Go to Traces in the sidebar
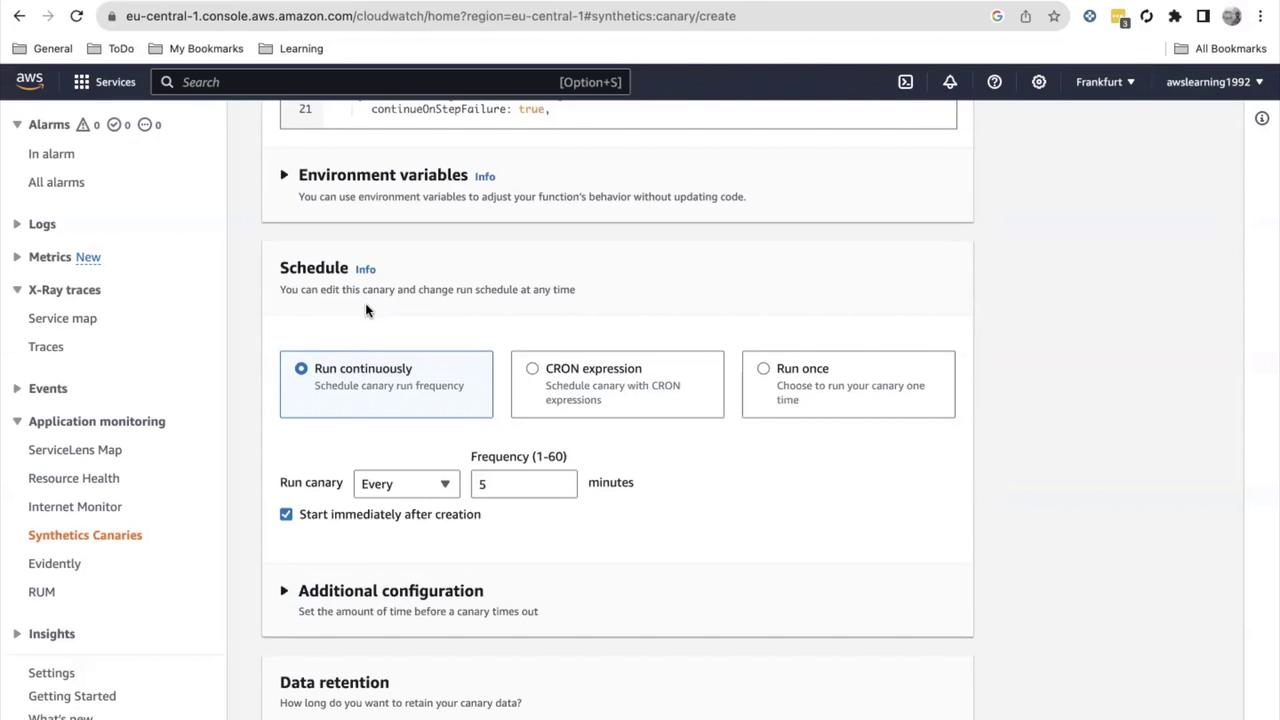This screenshot has height=720, width=1280. tap(46, 347)
